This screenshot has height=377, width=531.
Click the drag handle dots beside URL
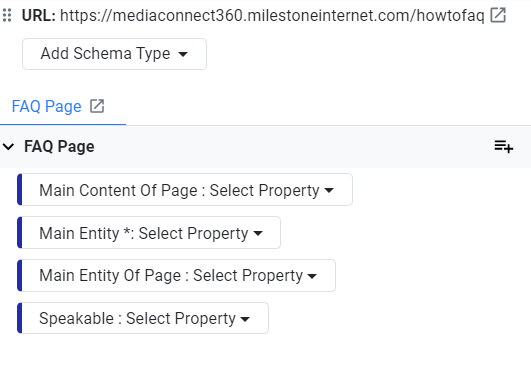click(x=7, y=15)
